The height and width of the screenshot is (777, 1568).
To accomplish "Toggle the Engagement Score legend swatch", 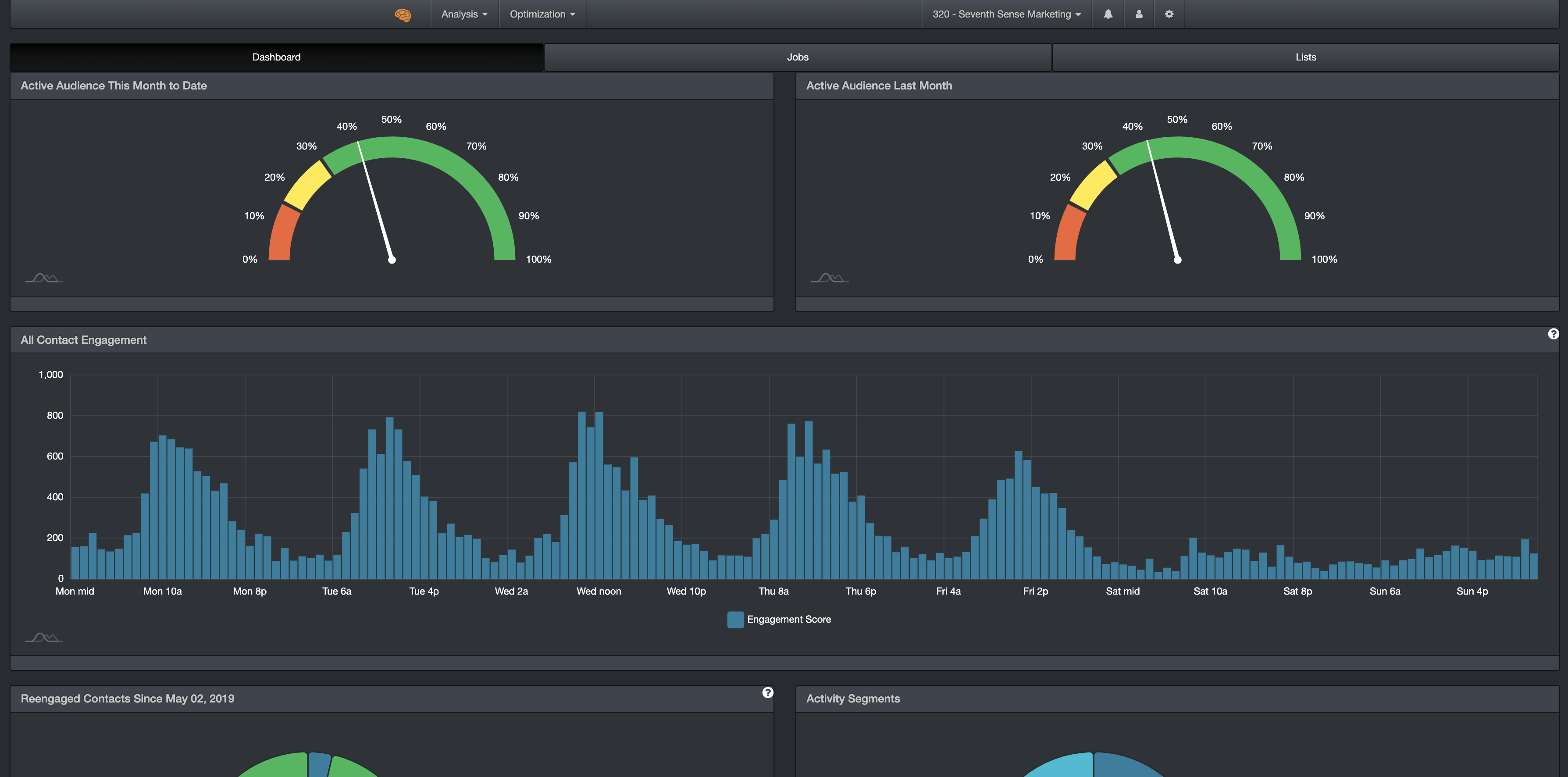I will click(735, 619).
